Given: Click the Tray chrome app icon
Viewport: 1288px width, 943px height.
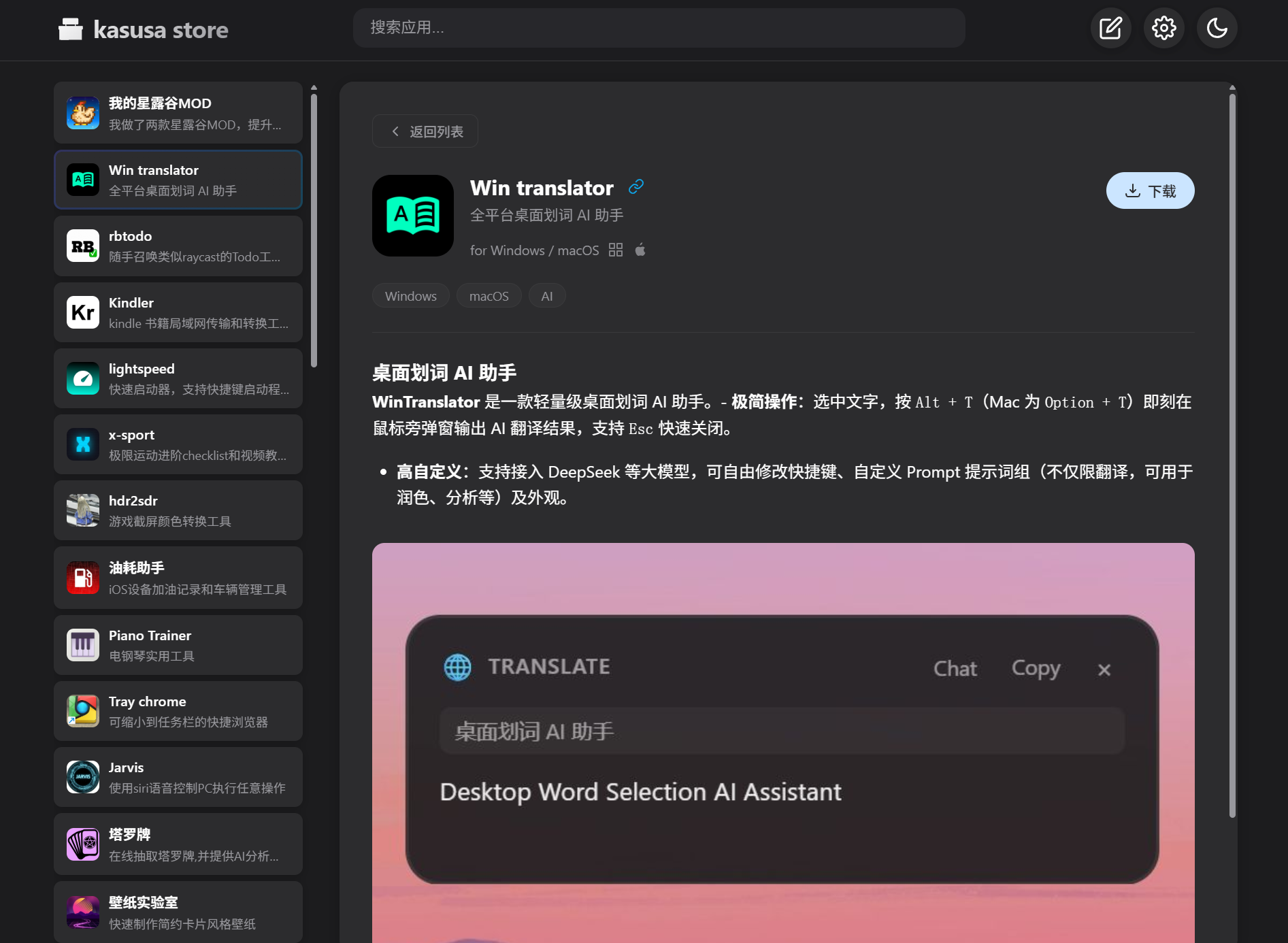Looking at the screenshot, I should 83,711.
